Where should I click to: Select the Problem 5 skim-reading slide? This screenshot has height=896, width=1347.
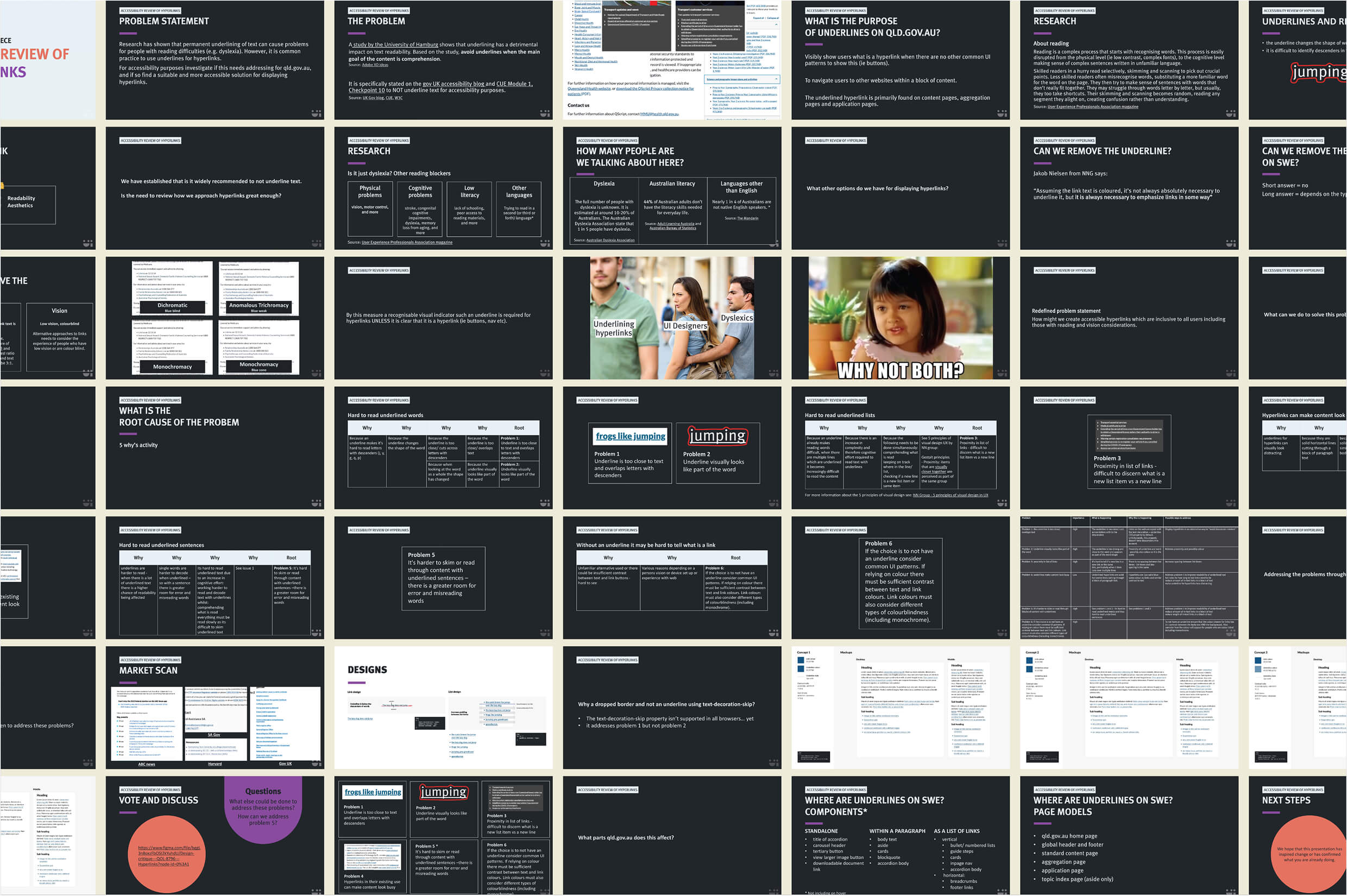(443, 578)
